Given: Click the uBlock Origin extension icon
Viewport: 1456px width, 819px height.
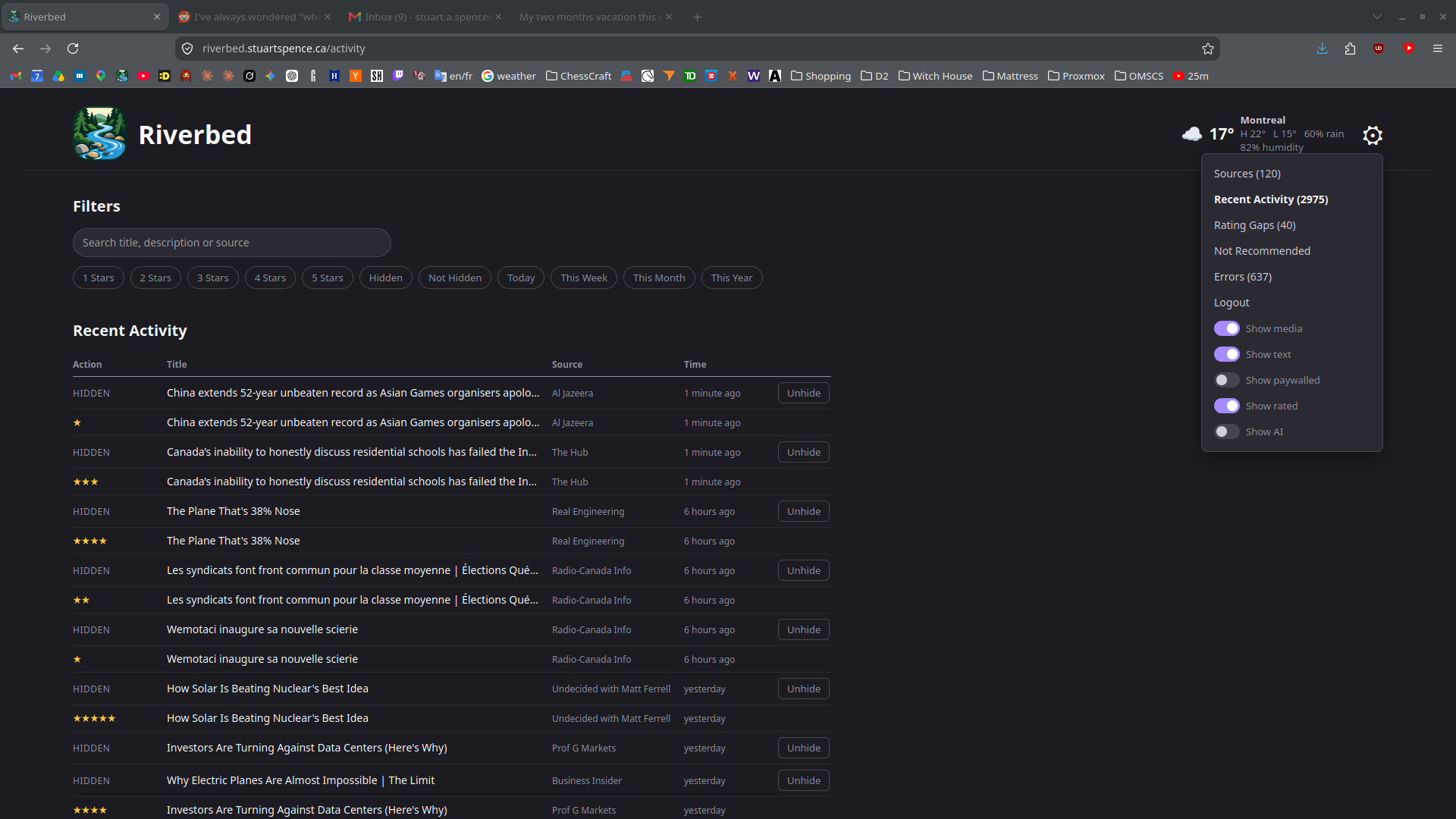Looking at the screenshot, I should (x=1379, y=49).
